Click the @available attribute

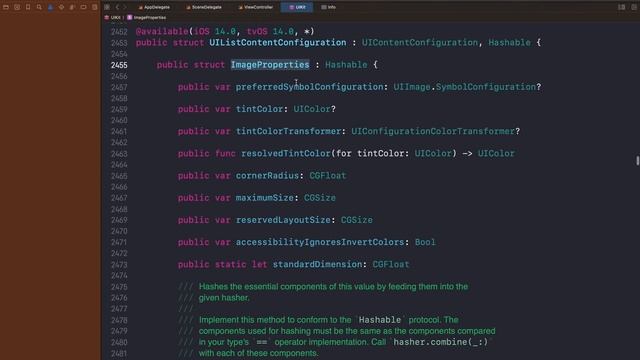pos(162,31)
